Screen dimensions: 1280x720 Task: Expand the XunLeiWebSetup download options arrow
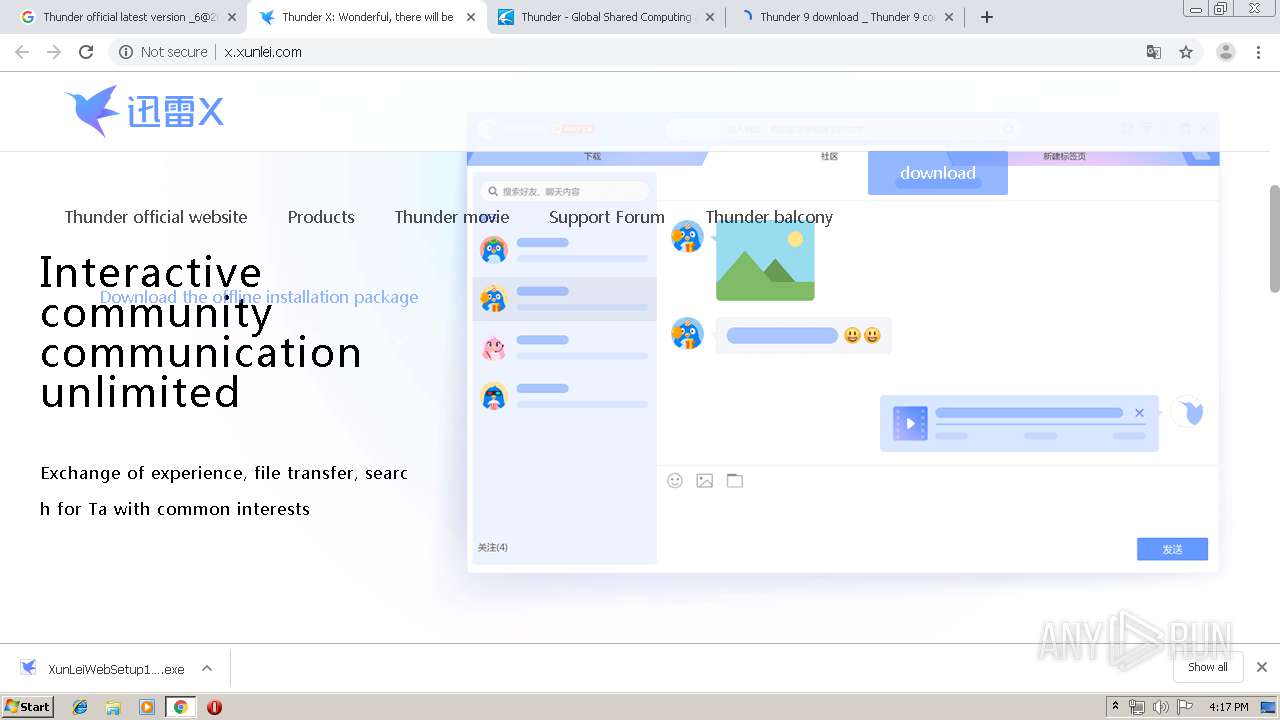click(207, 668)
